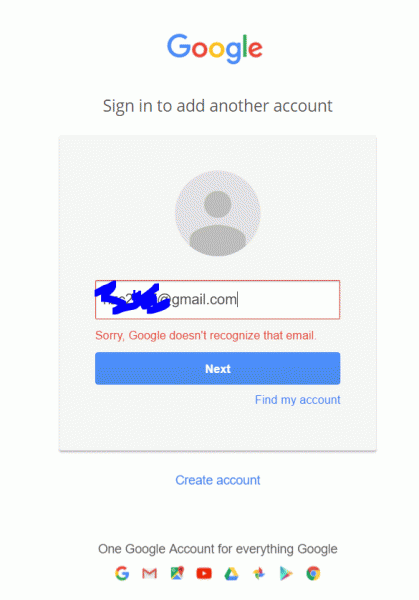Place cursor after '@gmail.com' text in field

point(240,300)
